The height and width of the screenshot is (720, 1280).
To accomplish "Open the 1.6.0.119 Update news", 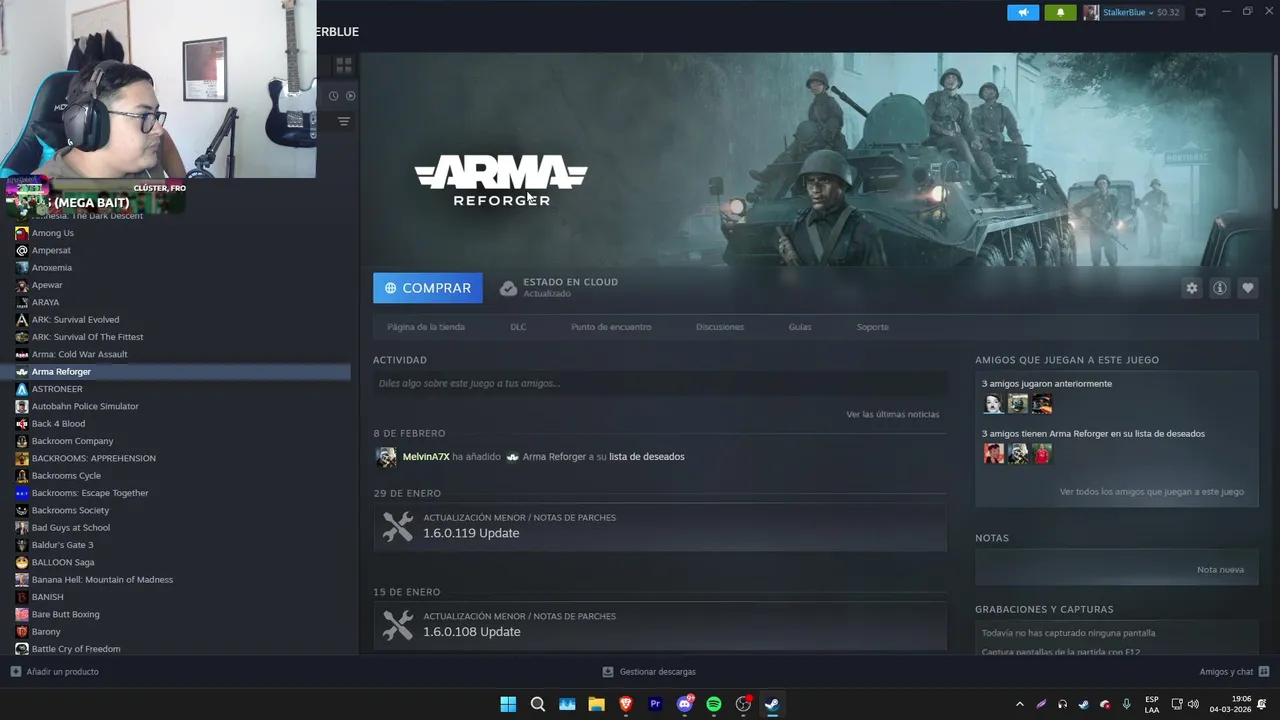I will coord(660,526).
